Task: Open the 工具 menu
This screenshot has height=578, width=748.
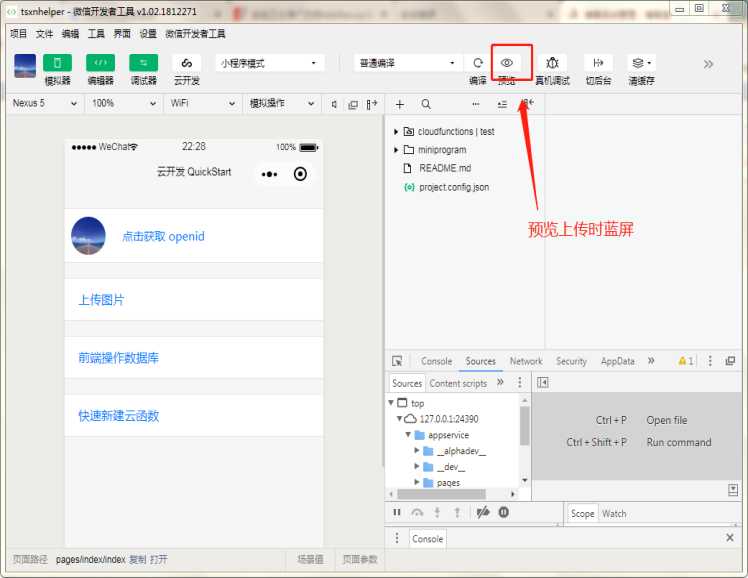Action: pyautogui.click(x=96, y=33)
